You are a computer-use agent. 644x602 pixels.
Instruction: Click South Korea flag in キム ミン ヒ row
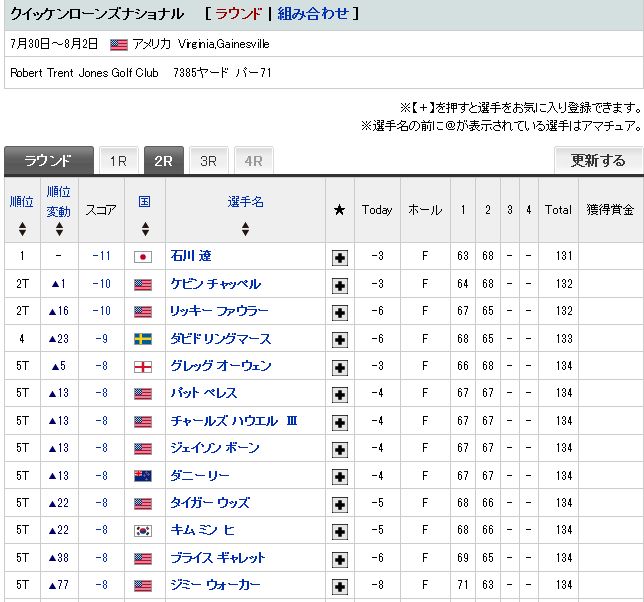(143, 531)
